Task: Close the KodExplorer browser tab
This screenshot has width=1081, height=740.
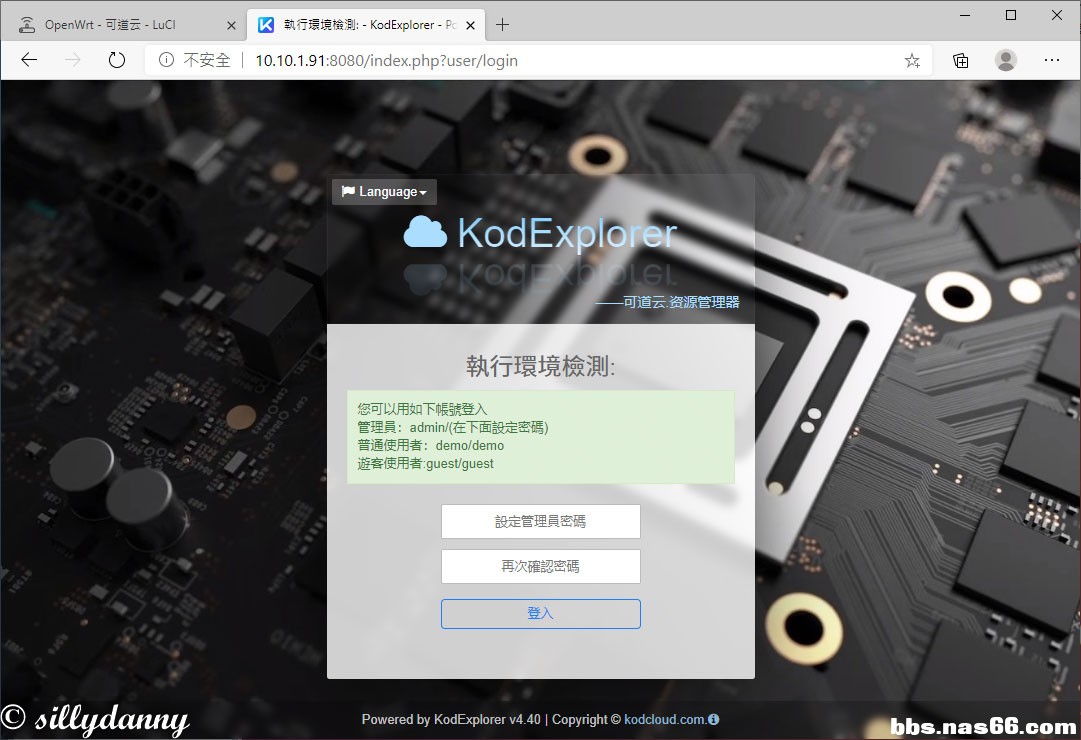Action: 470,26
